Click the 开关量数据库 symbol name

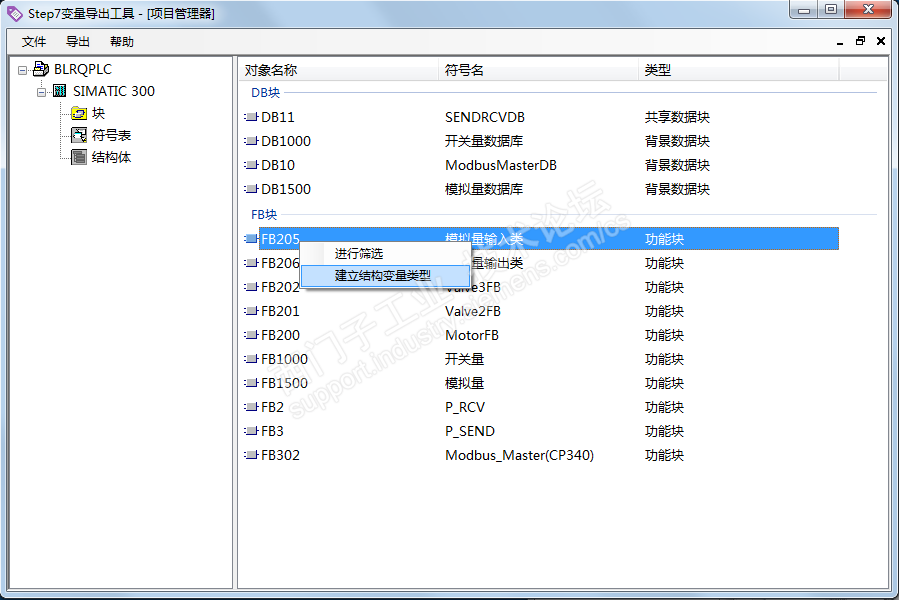(484, 142)
